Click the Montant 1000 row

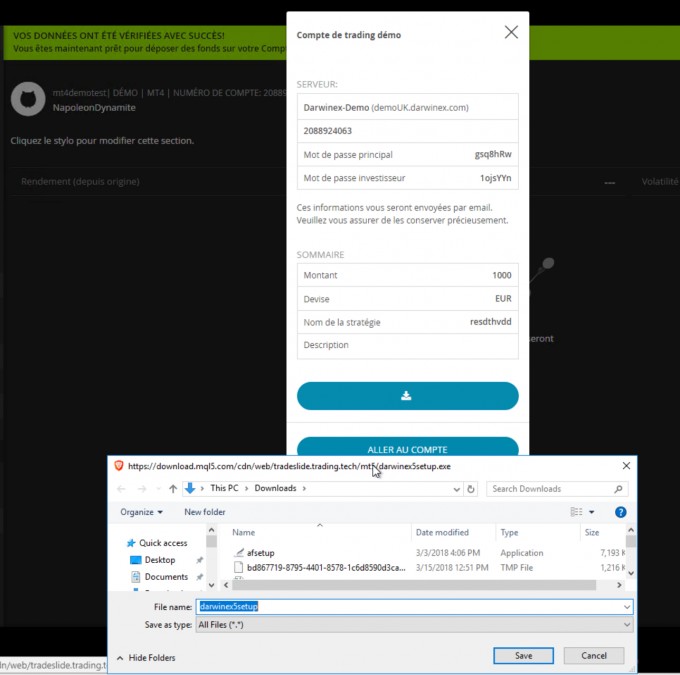click(407, 275)
